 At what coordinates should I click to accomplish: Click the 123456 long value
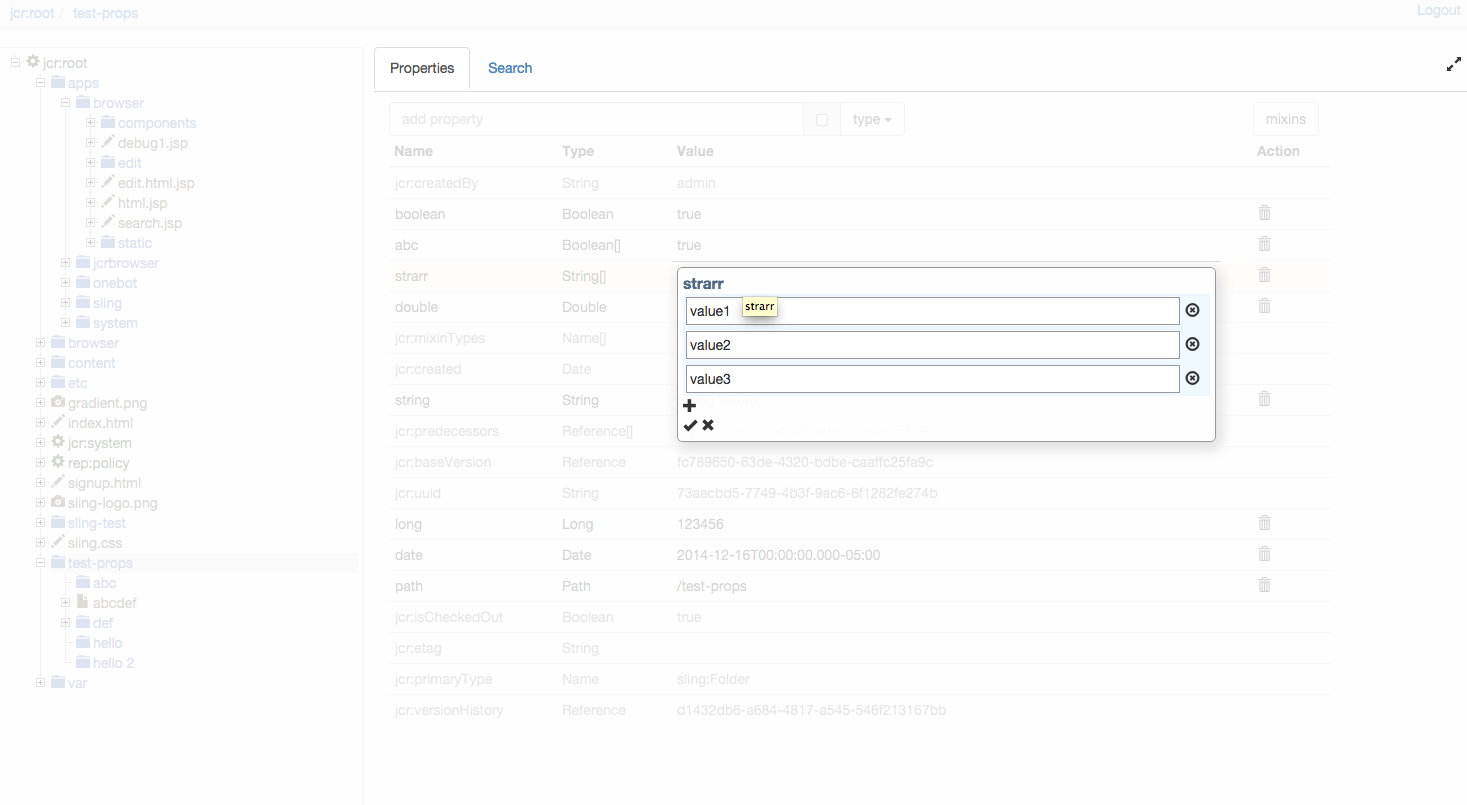(x=700, y=524)
